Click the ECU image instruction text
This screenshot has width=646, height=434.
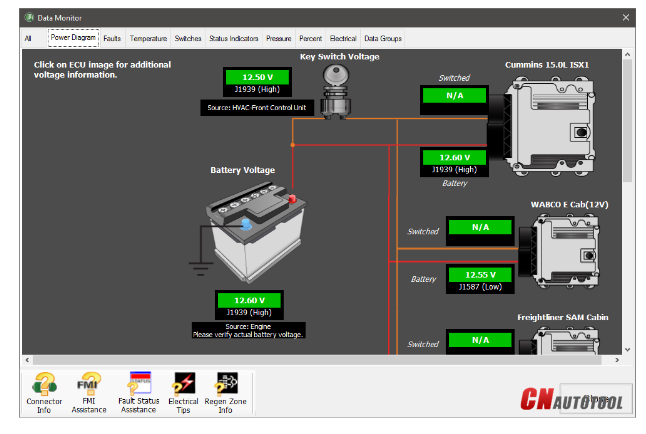tap(102, 70)
